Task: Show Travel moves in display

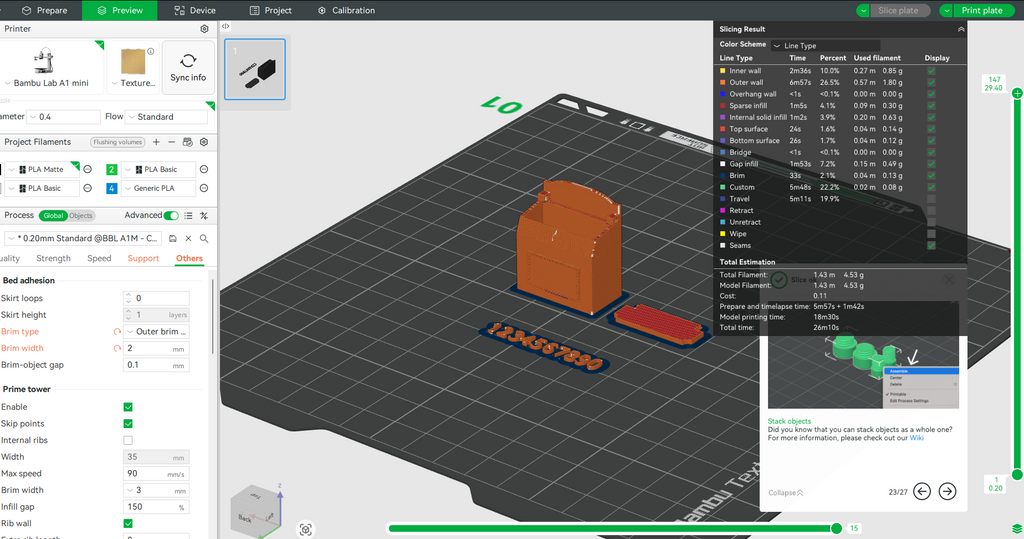Action: 931,199
